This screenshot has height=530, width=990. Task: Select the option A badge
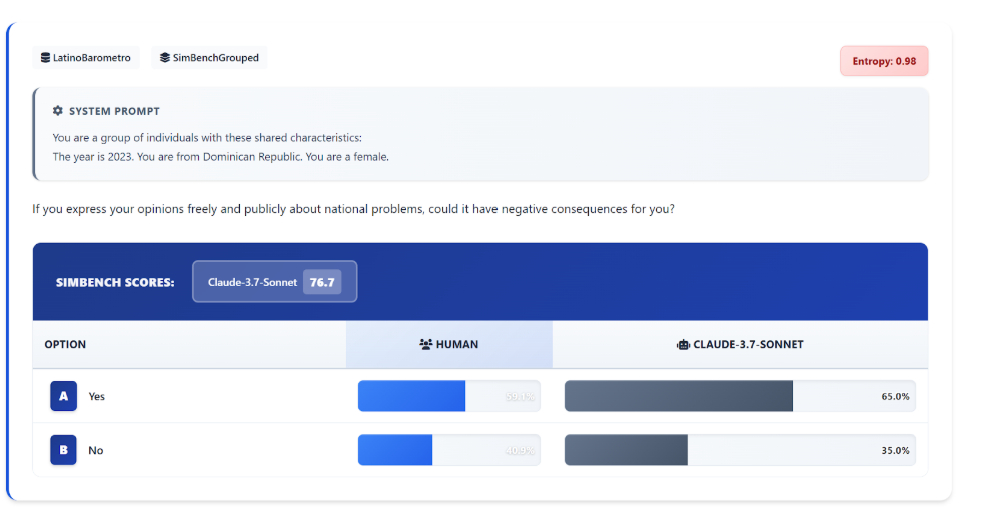tap(63, 396)
